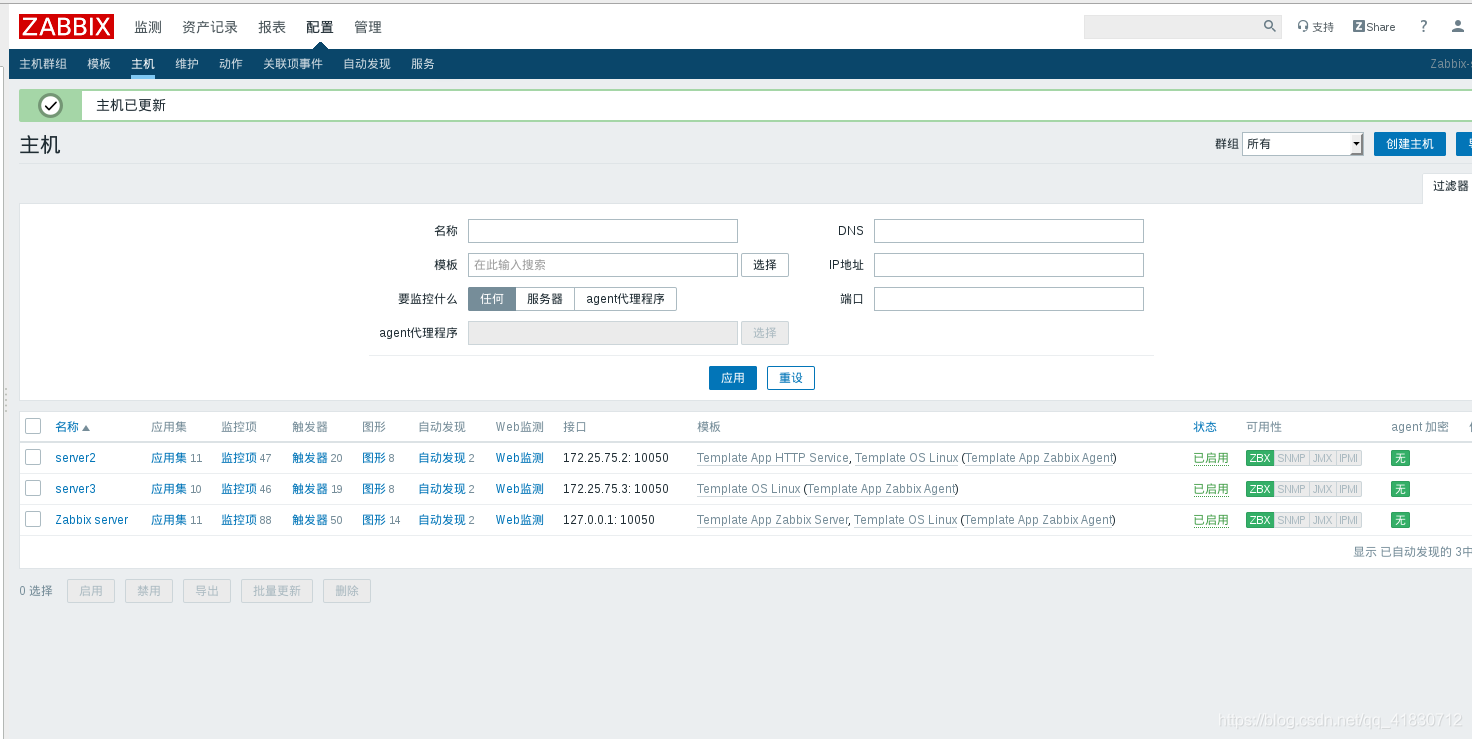Click 选择 button next to 模板 field
Image resolution: width=1472 pixels, height=739 pixels.
(765, 265)
